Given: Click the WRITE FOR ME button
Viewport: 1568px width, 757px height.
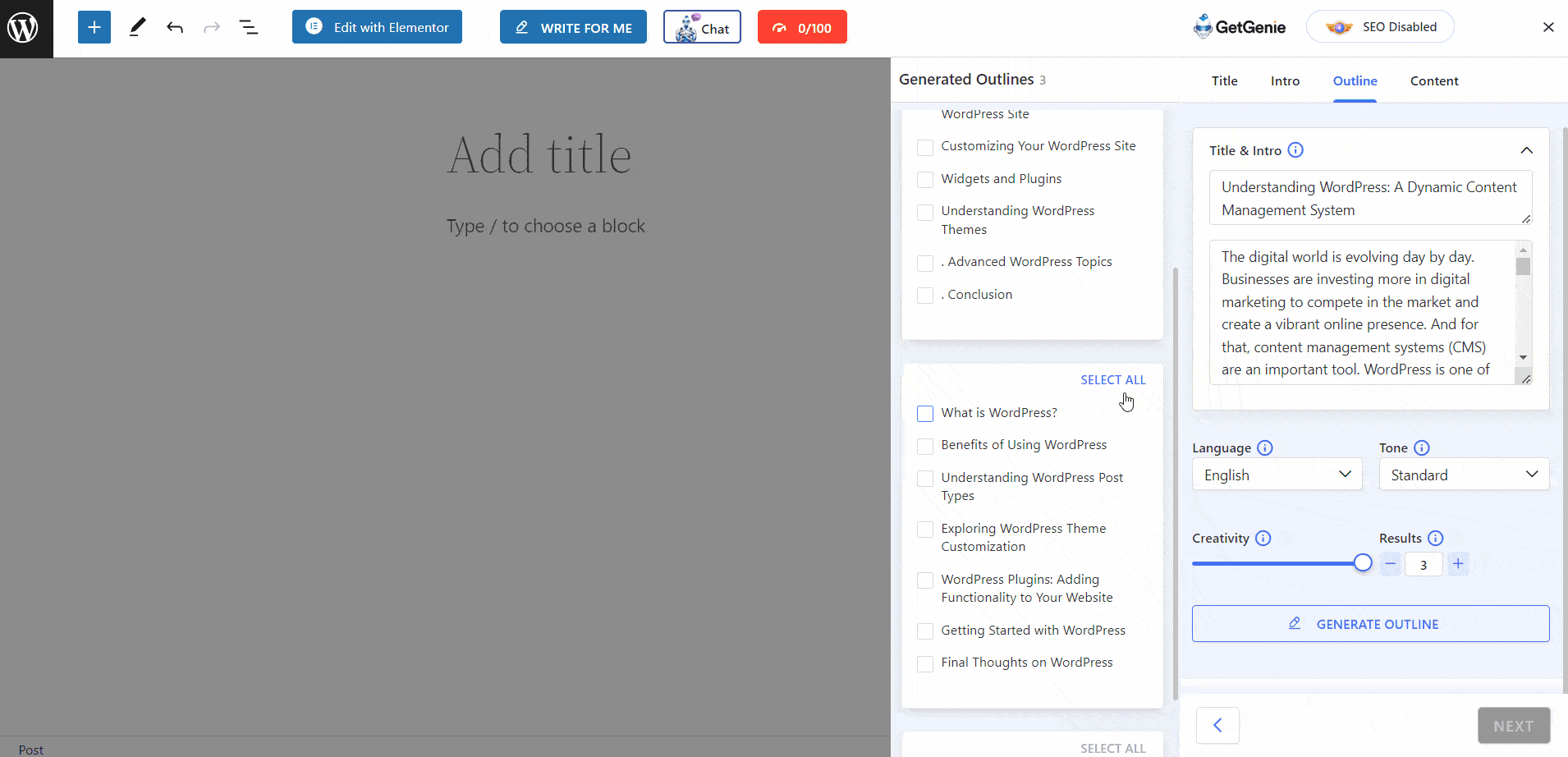Looking at the screenshot, I should 573,27.
